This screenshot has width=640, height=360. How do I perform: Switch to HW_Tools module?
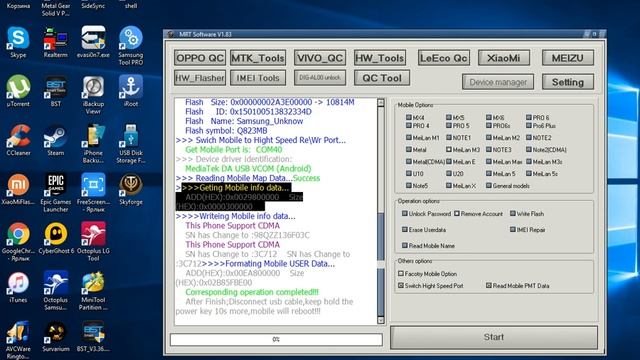coord(380,58)
